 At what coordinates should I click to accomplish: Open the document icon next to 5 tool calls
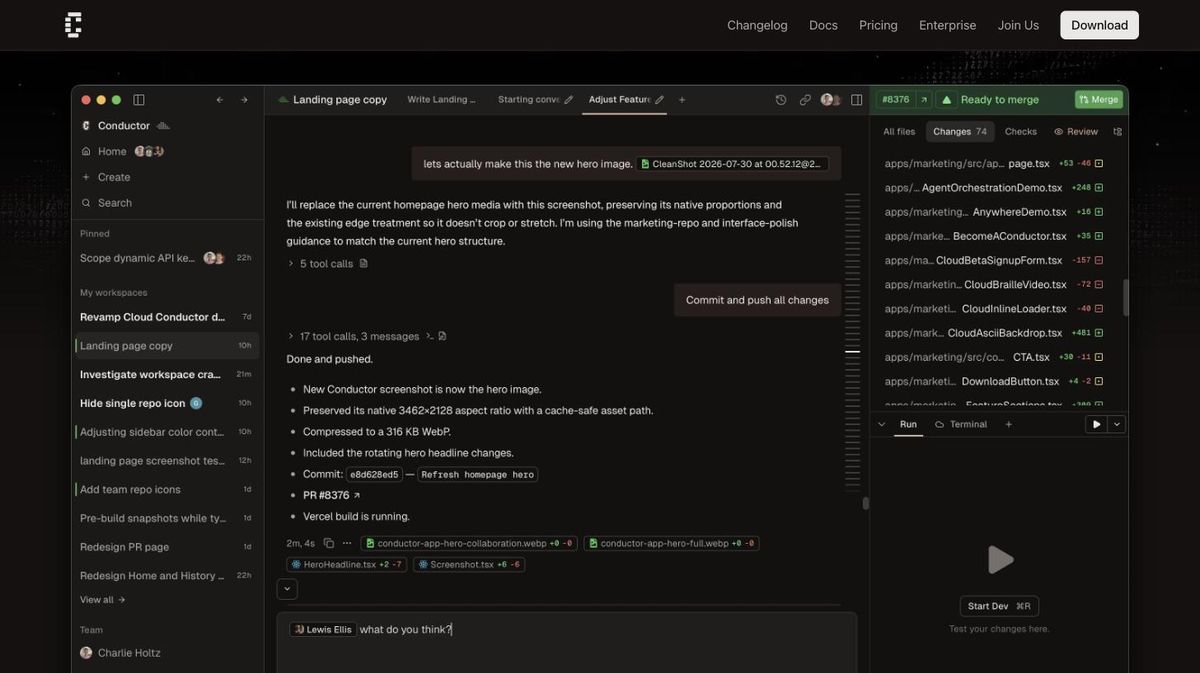(363, 264)
